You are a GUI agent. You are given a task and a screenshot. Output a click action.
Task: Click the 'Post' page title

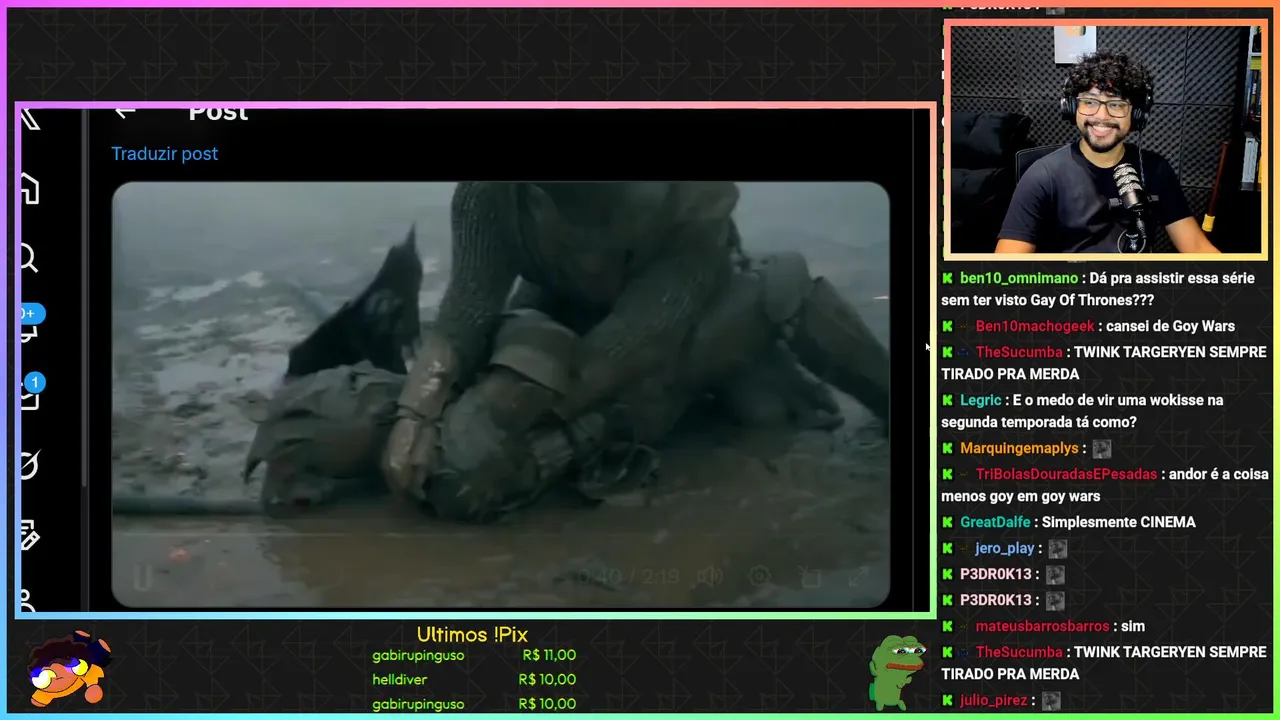[218, 112]
